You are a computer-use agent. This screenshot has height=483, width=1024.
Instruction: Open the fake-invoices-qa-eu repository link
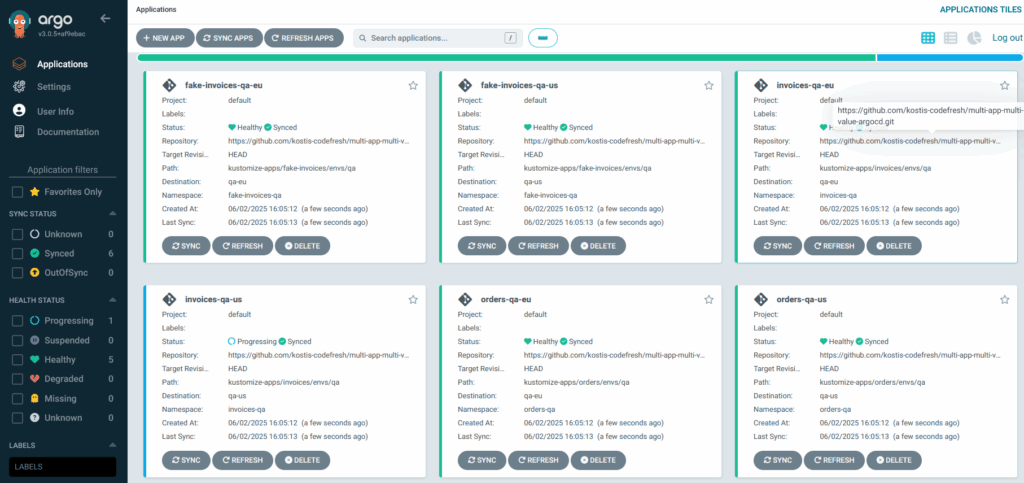point(319,141)
